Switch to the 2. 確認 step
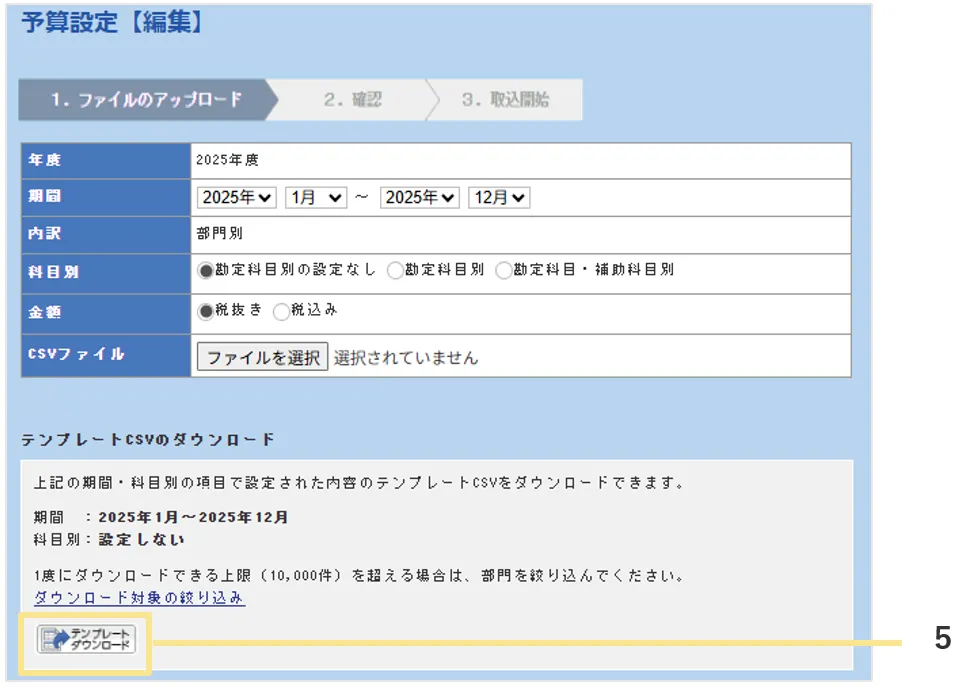 (x=352, y=100)
